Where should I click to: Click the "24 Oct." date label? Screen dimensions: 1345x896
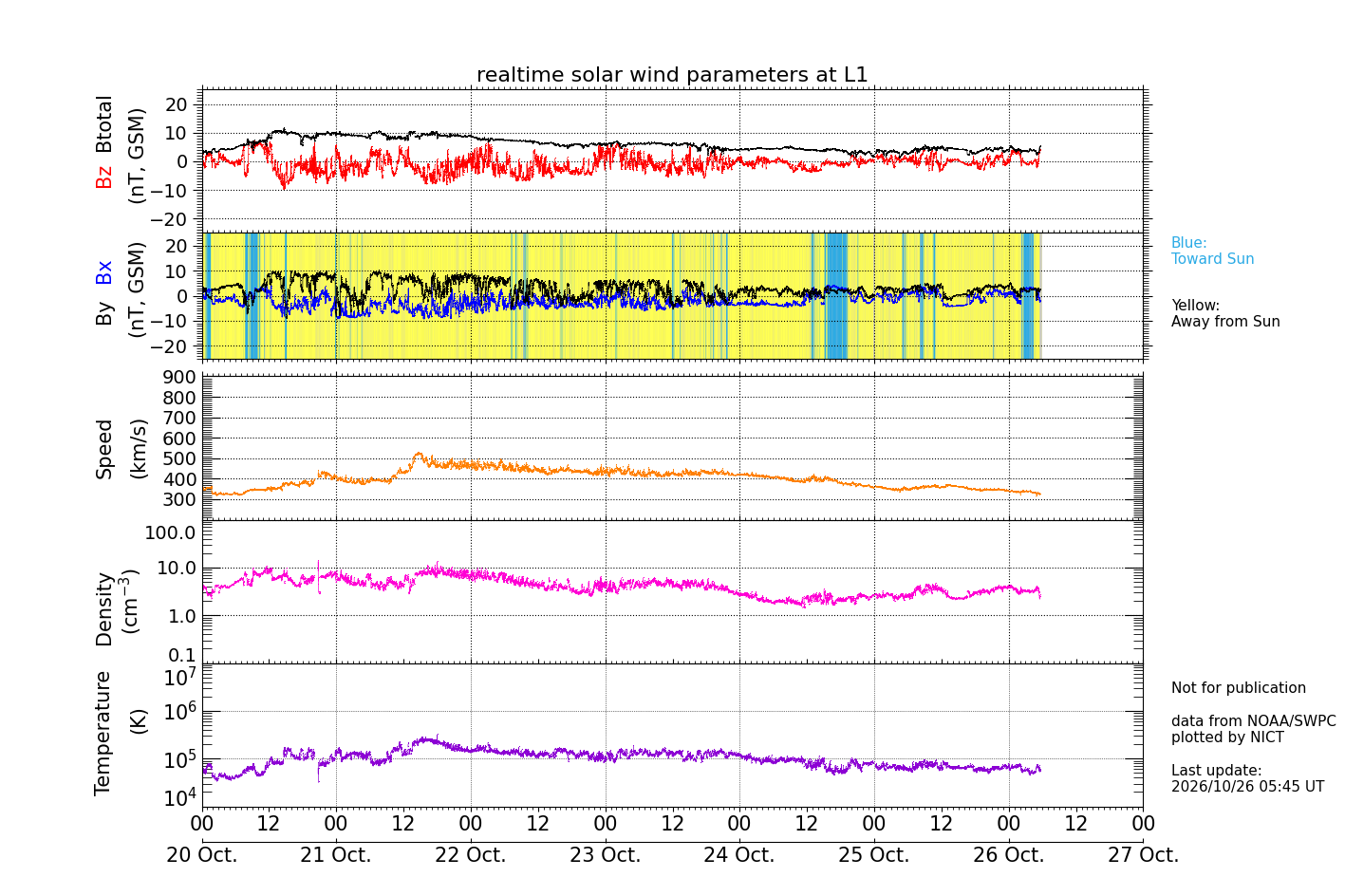[739, 855]
